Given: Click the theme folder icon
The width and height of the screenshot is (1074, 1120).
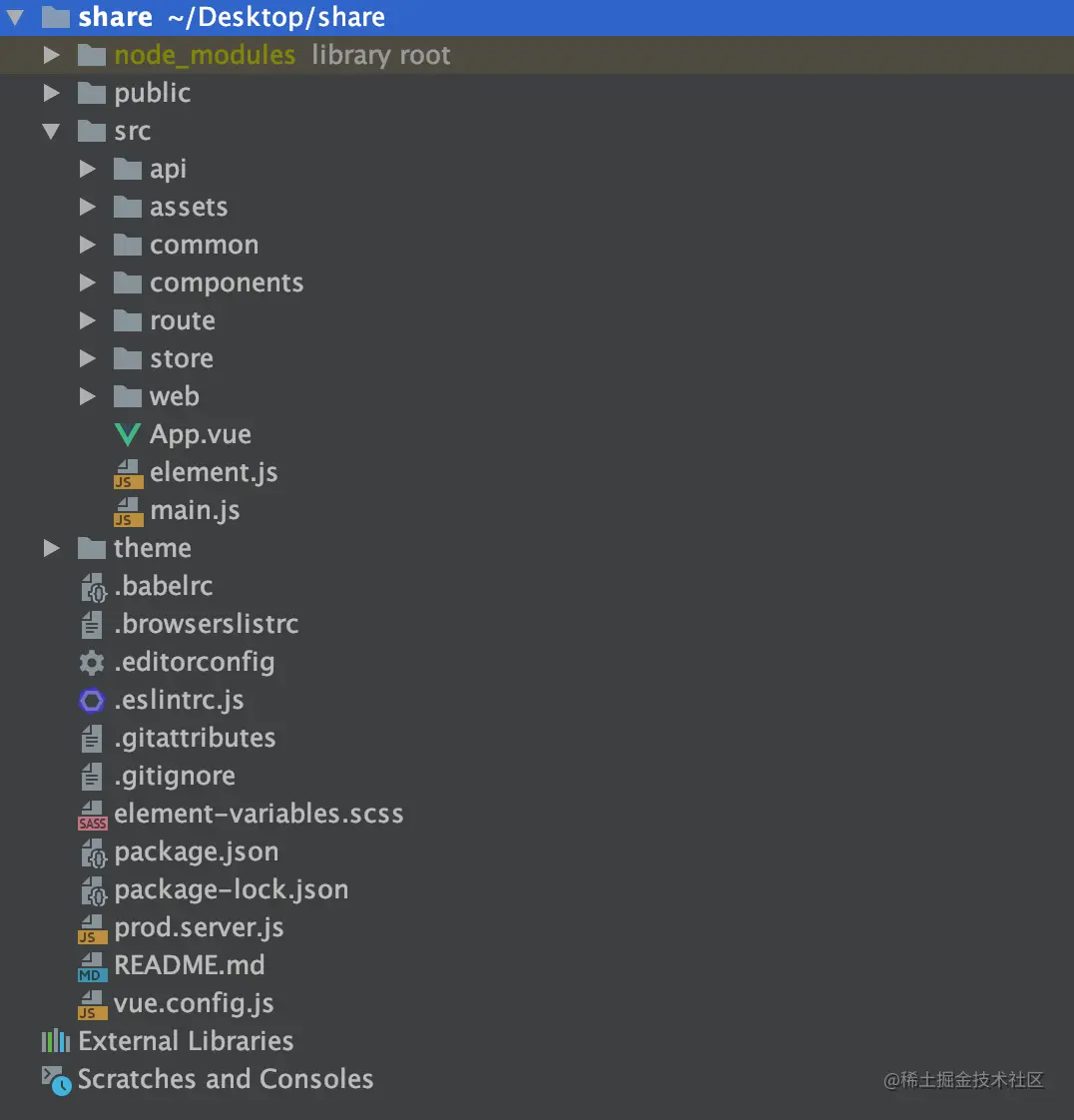Looking at the screenshot, I should tap(92, 548).
